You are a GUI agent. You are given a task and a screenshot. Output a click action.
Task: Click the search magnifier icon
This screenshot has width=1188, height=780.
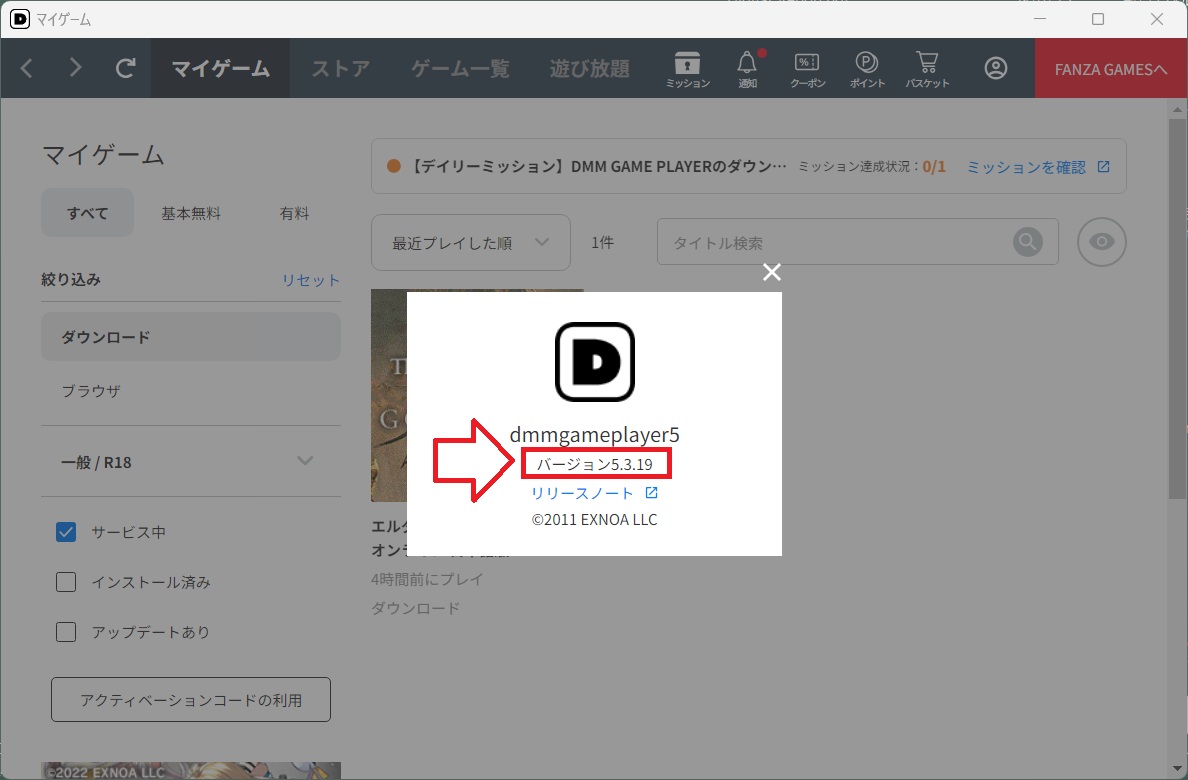[x=1027, y=242]
